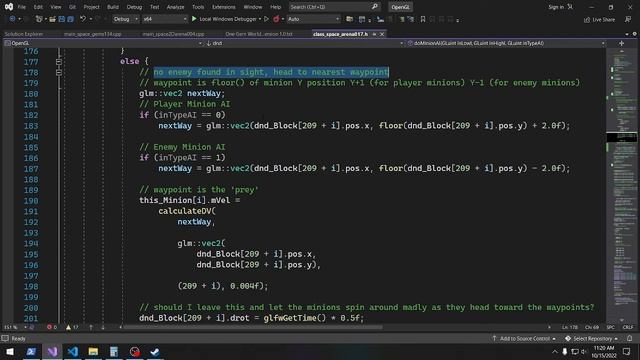Open the One Gem World text file tab
The height and width of the screenshot is (360, 640).
point(259,34)
